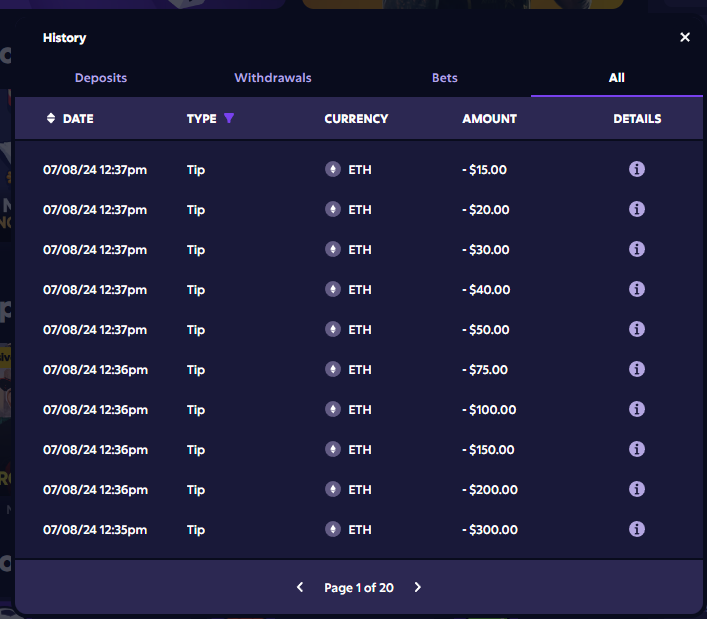
Task: Click the date in the -$30.00 row
Action: click(x=95, y=250)
